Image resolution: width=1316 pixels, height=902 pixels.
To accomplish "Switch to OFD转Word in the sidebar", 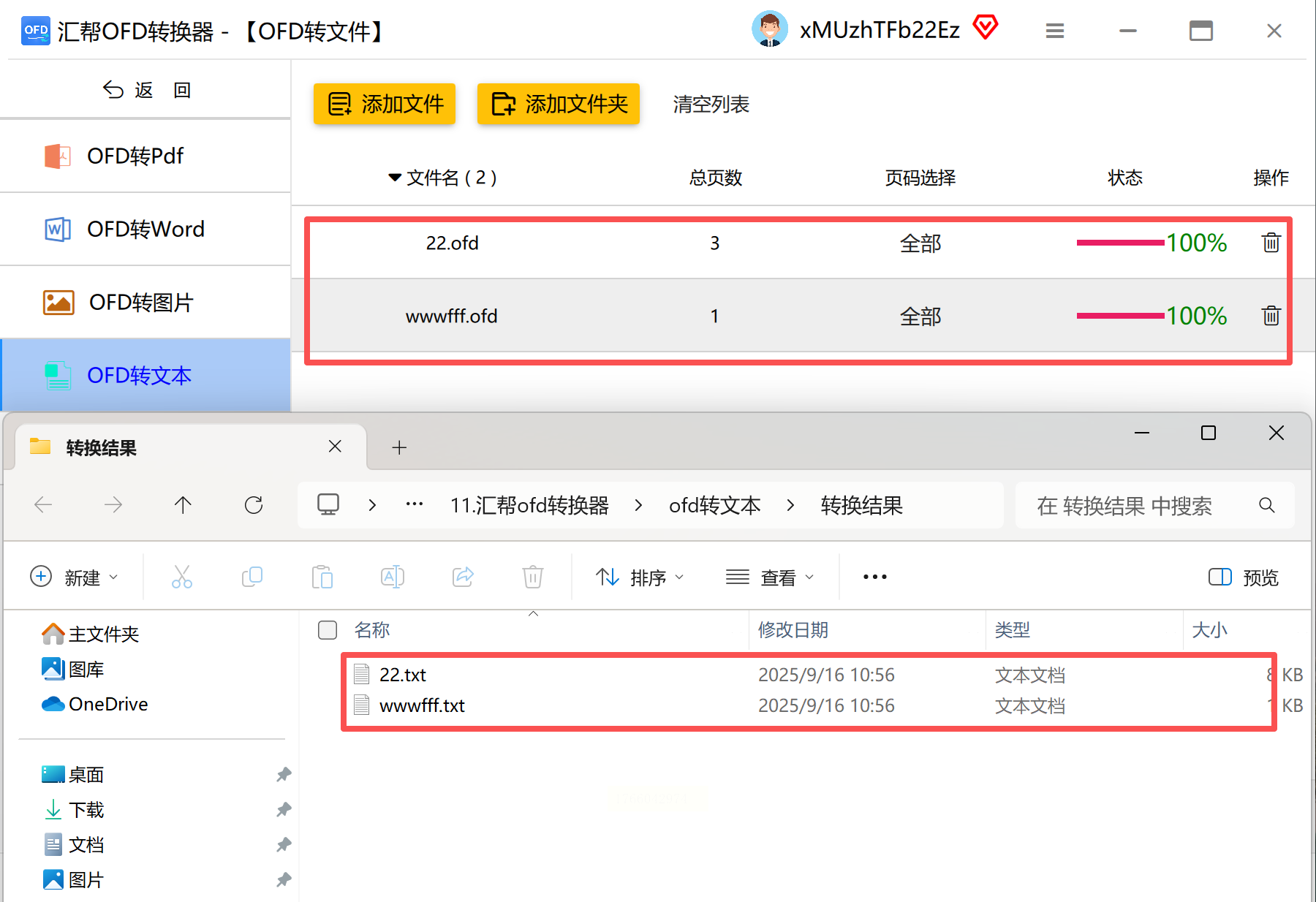I will pos(145,229).
